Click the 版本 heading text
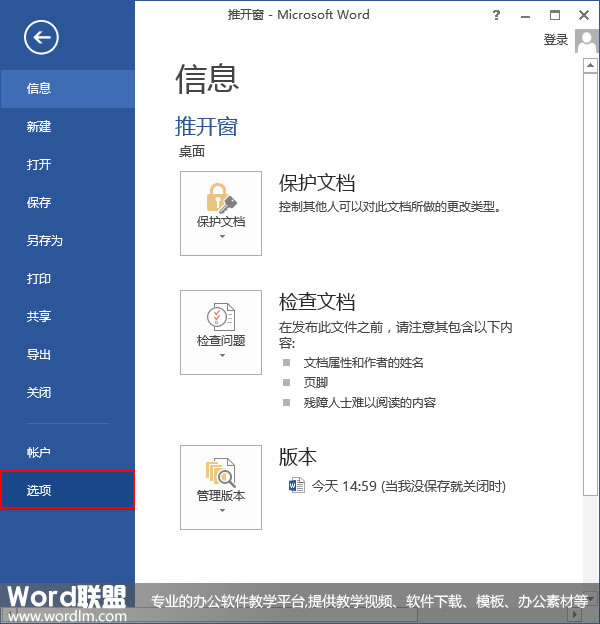The height and width of the screenshot is (624, 600). 298,457
